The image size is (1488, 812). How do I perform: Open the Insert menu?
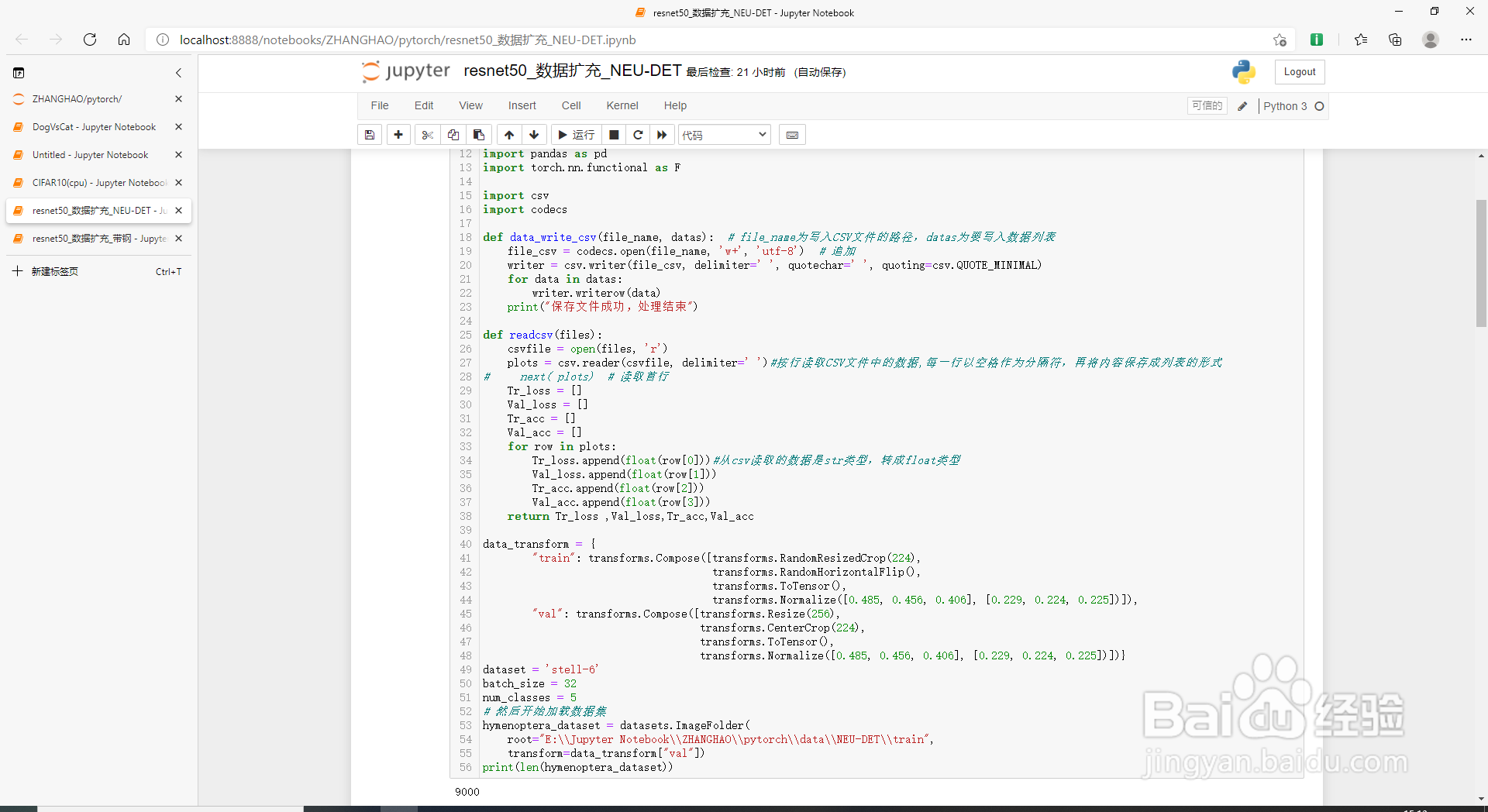(x=522, y=105)
